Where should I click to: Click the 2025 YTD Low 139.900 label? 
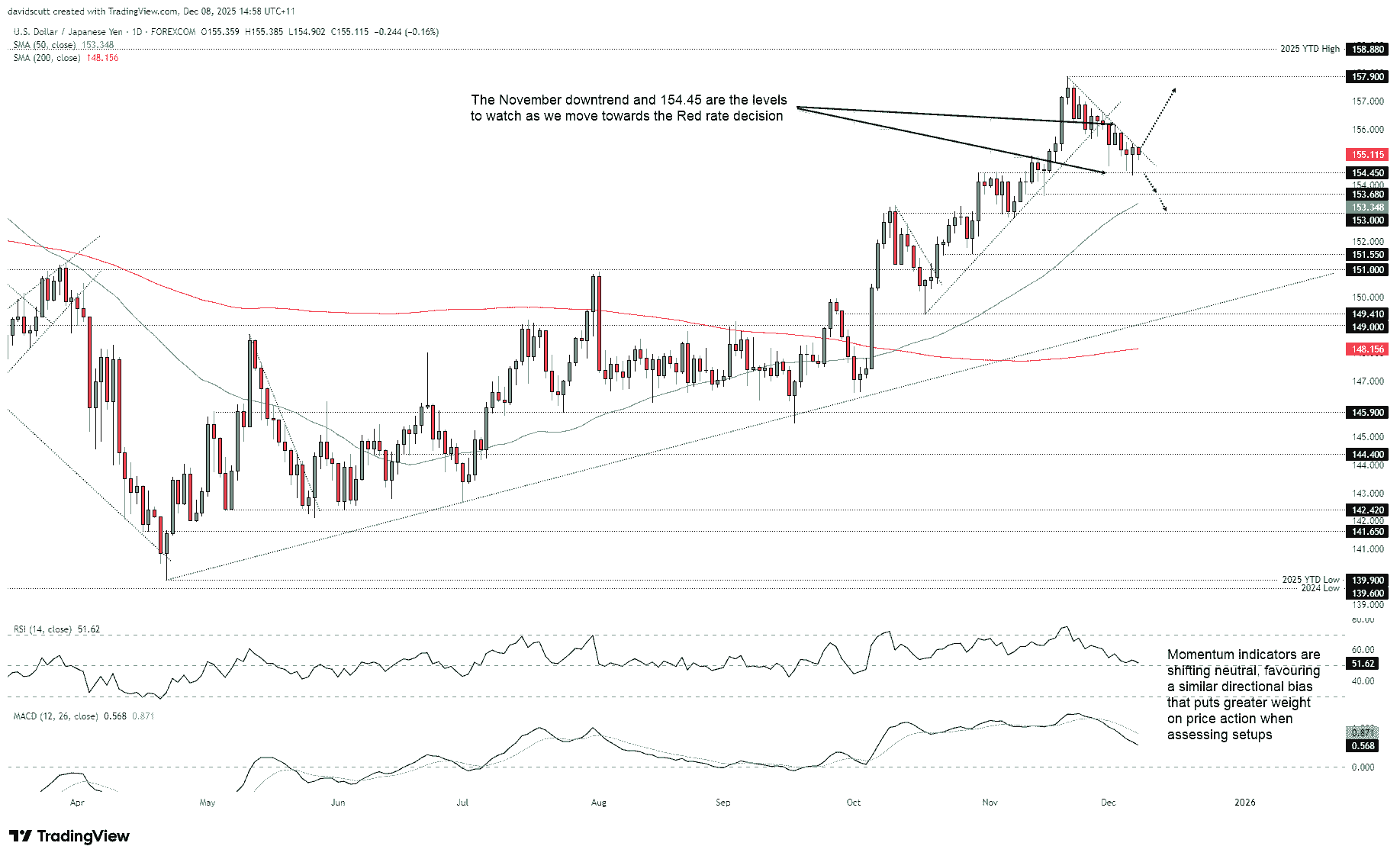coord(1366,580)
